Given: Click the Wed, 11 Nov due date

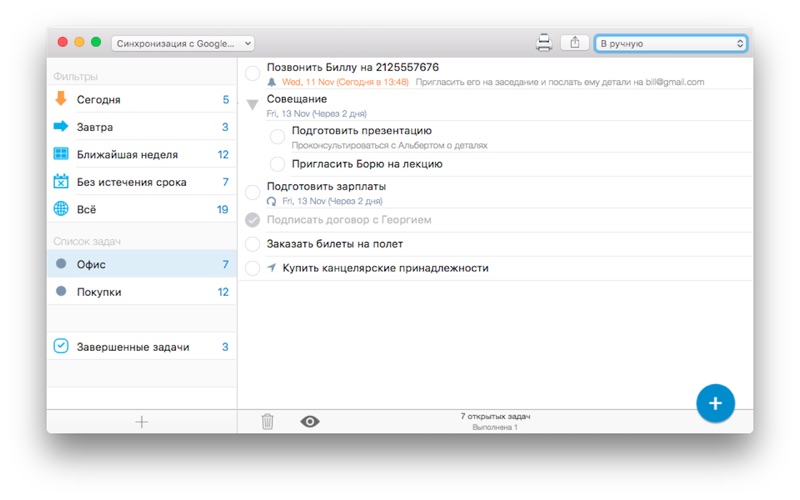Looking at the screenshot, I should [x=345, y=82].
